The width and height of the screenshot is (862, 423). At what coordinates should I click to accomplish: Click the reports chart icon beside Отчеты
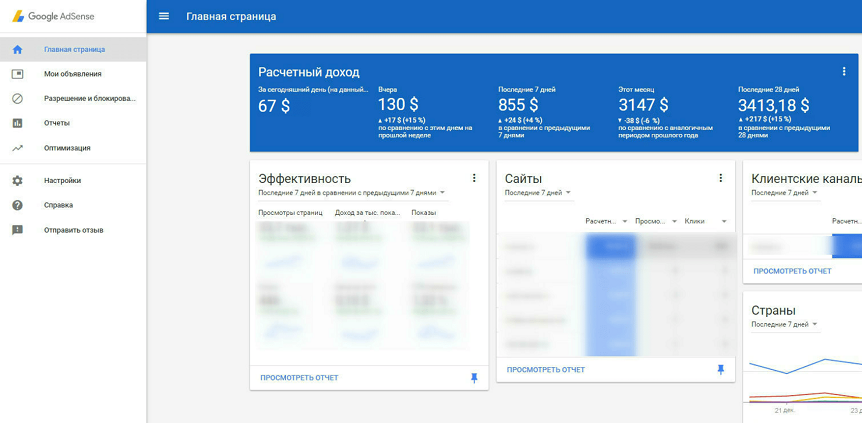click(x=18, y=123)
